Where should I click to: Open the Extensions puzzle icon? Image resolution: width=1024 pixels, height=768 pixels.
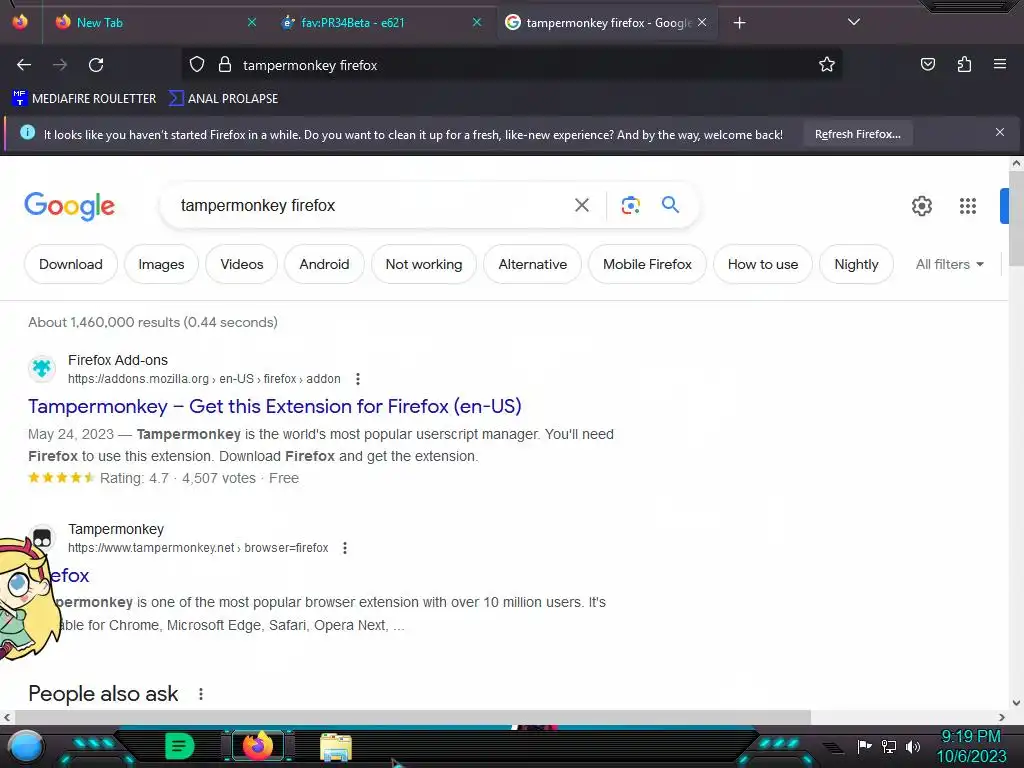[964, 65]
